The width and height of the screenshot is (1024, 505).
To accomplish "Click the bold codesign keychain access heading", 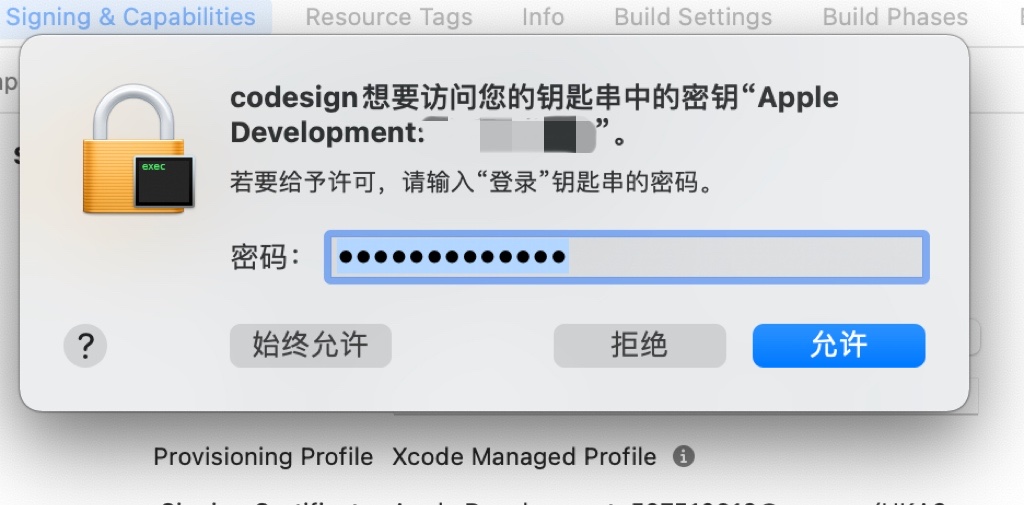I will coord(534,115).
